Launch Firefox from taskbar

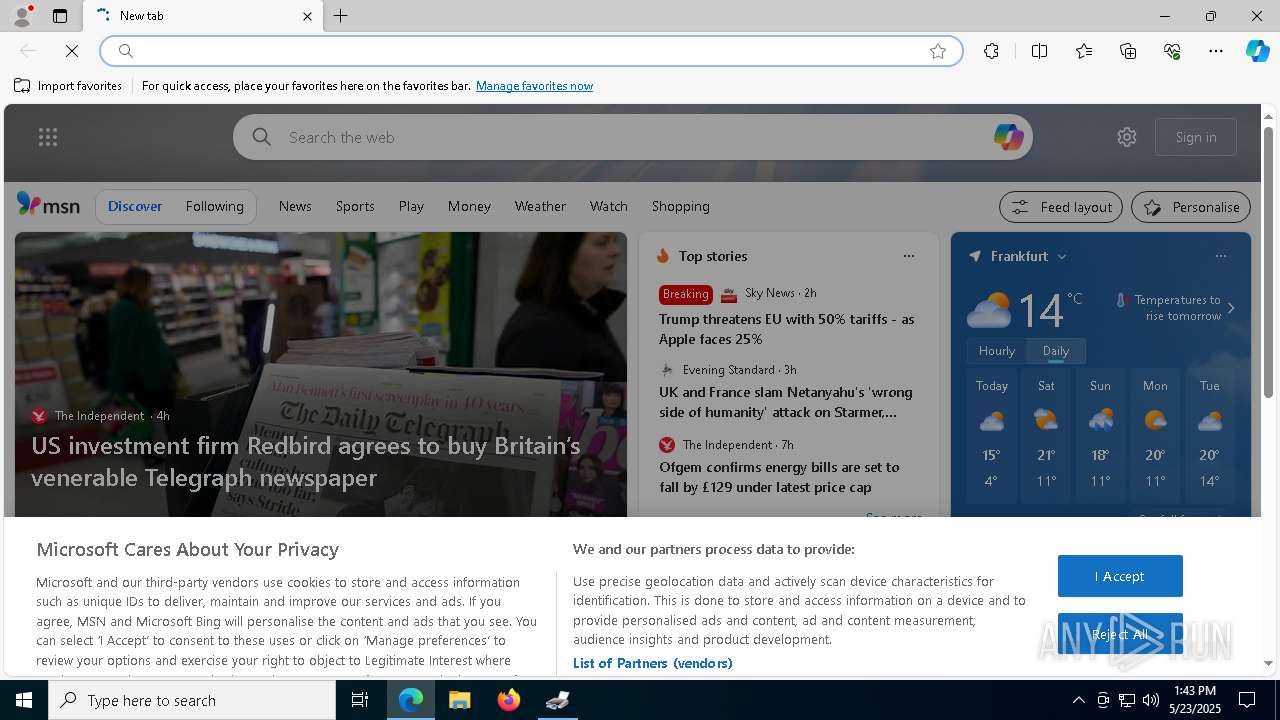point(508,700)
